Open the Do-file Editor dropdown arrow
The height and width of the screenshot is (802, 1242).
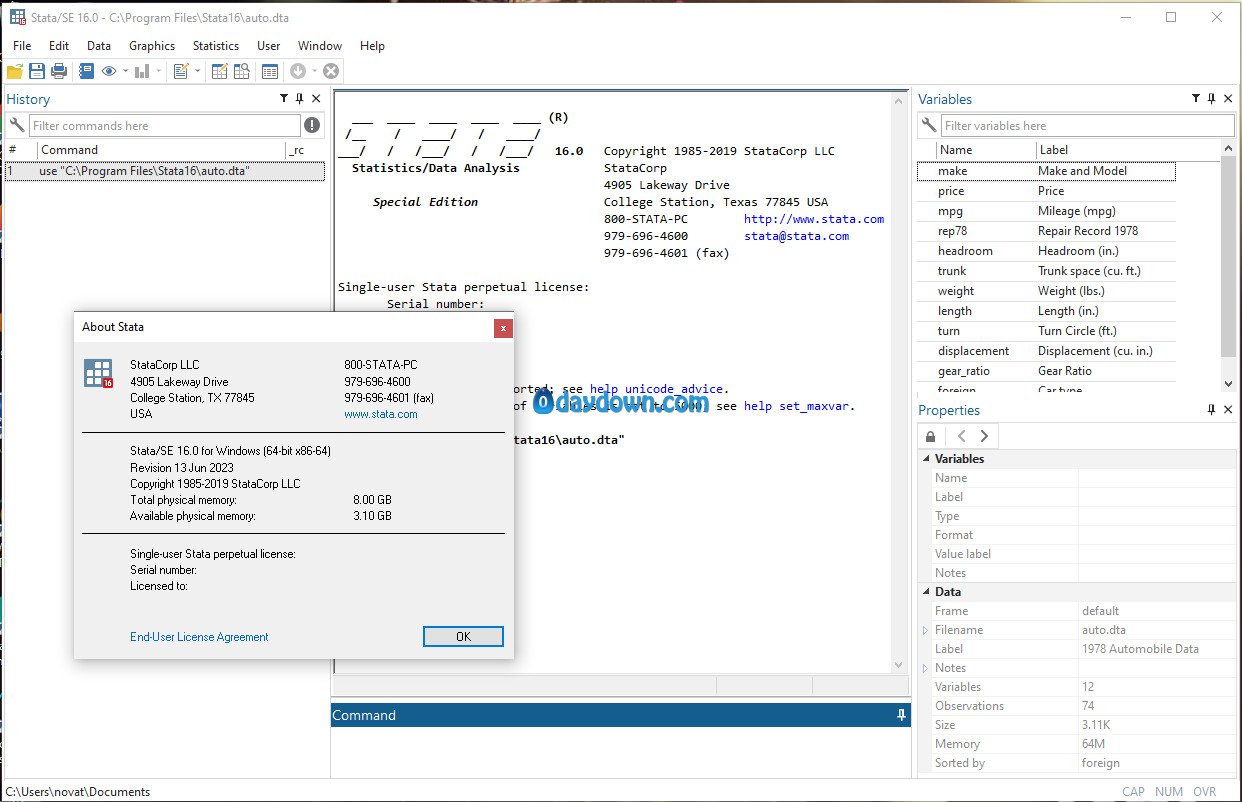point(197,71)
